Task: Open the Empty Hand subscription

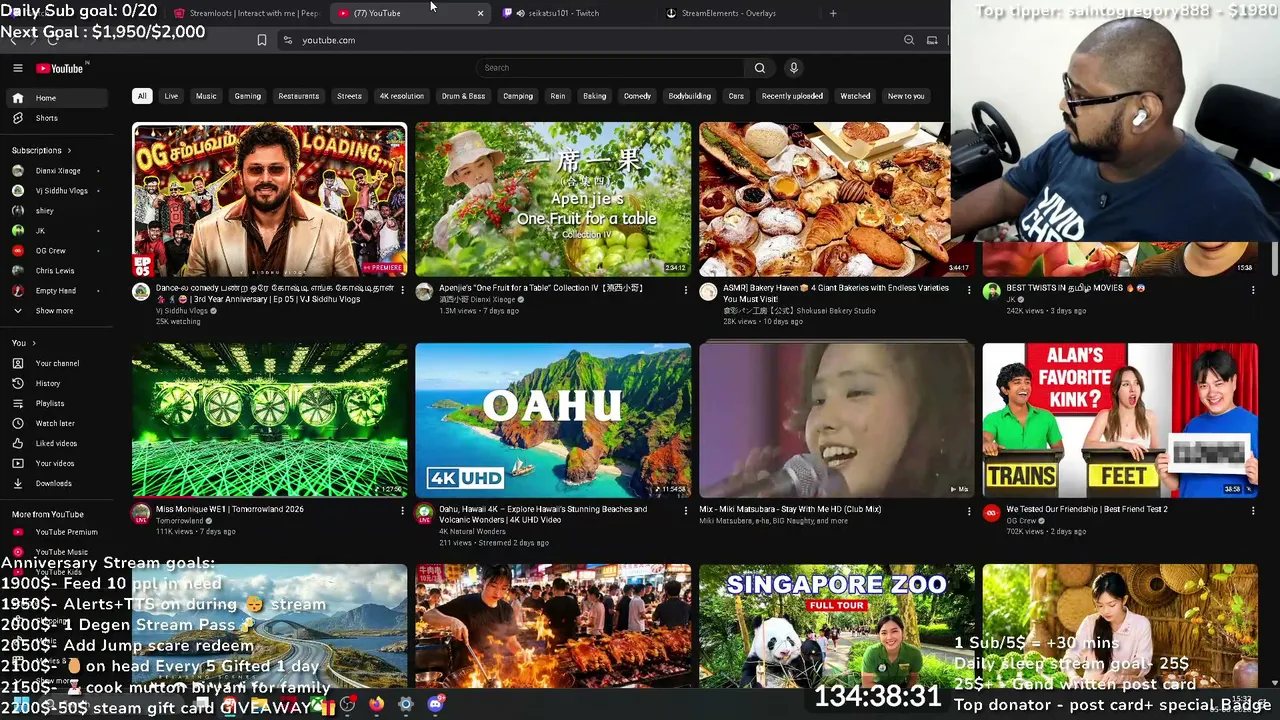Action: pyautogui.click(x=58, y=291)
